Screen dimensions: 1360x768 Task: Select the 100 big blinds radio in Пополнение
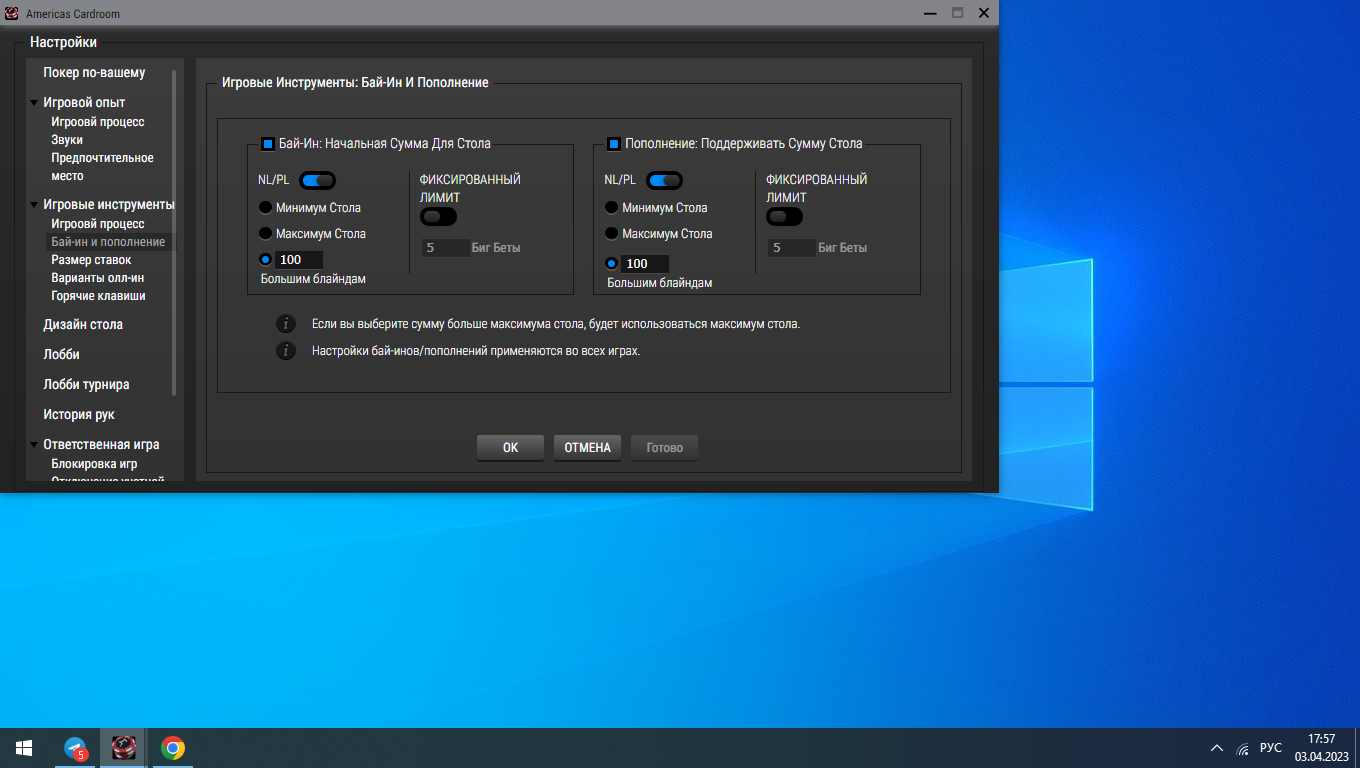(611, 264)
